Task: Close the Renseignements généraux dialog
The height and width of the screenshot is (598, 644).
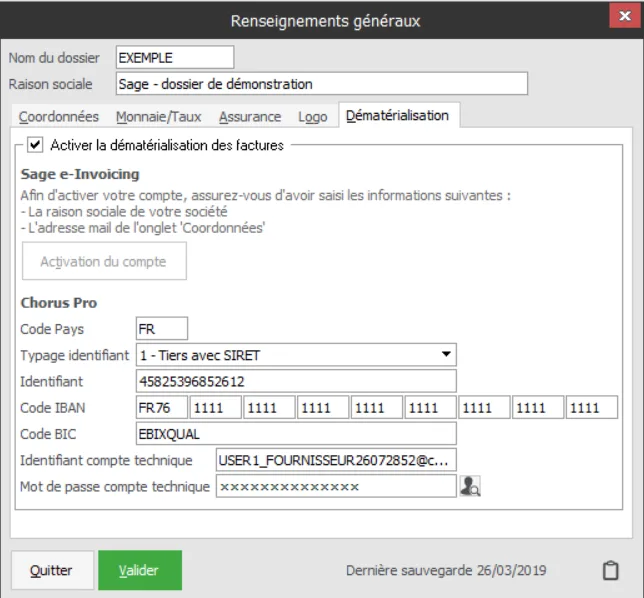Action: (625, 16)
